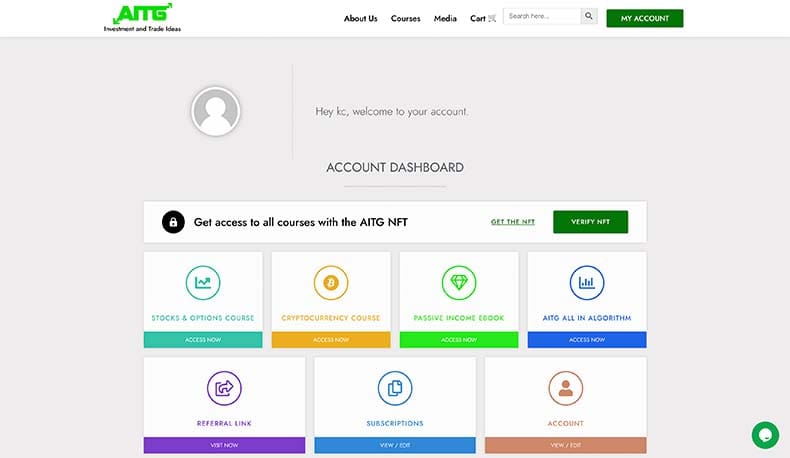Click the AITG All In Algorithm bar-chart icon
This screenshot has height=458, width=790.
587,283
